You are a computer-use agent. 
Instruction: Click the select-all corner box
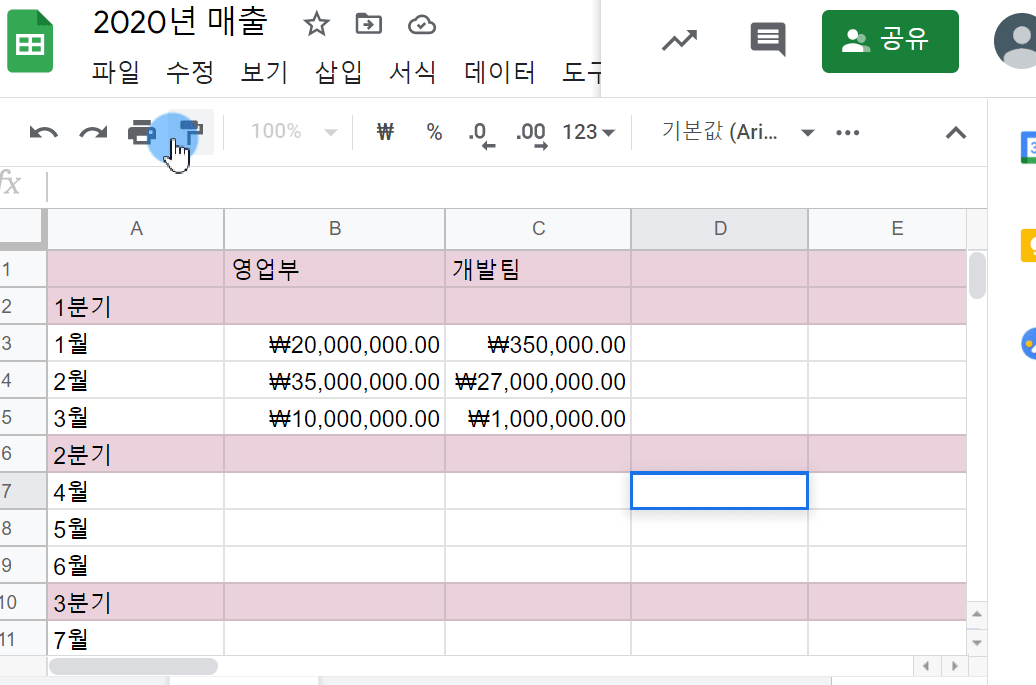22,229
